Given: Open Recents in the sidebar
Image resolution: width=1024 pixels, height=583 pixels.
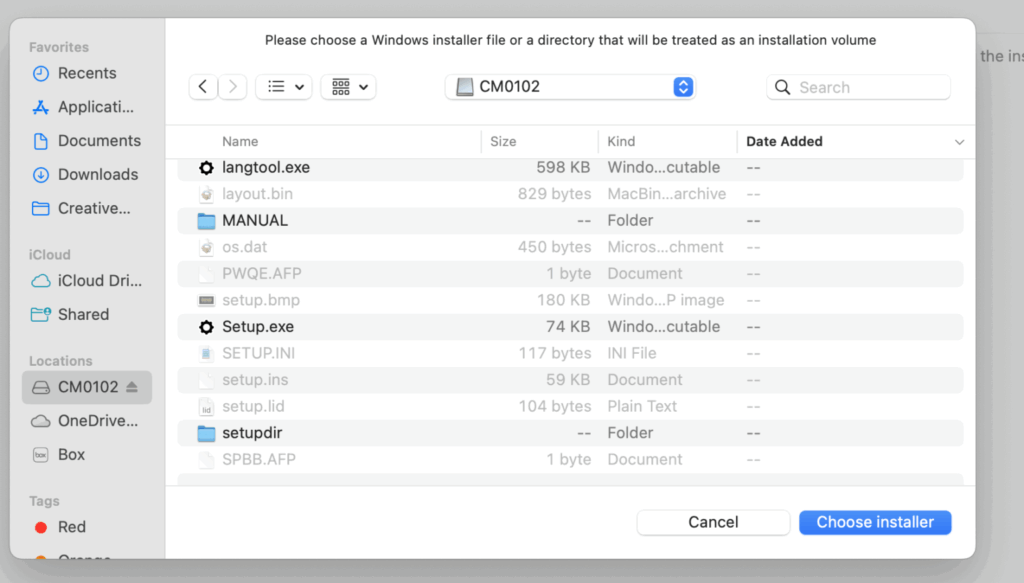Looking at the screenshot, I should point(86,73).
